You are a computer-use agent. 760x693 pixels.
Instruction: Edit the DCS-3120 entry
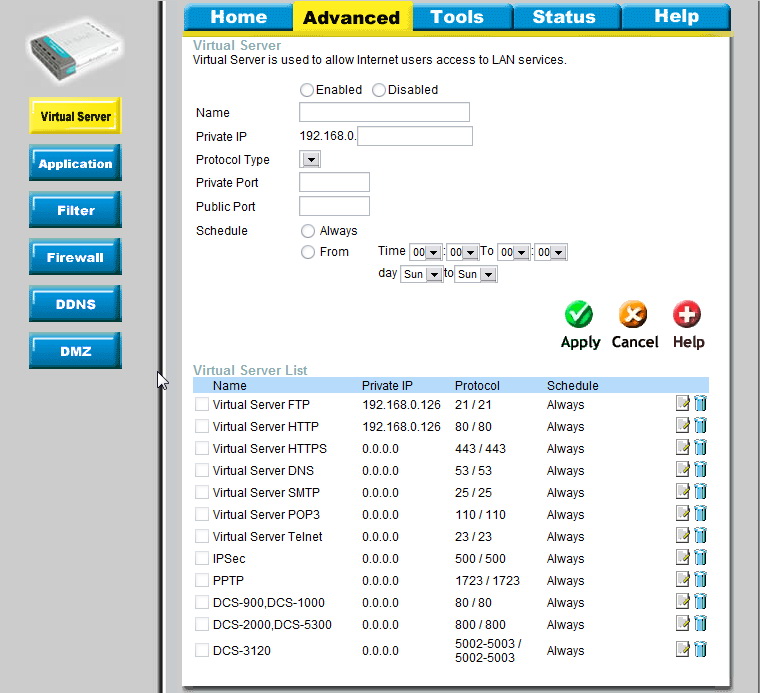[x=682, y=649]
